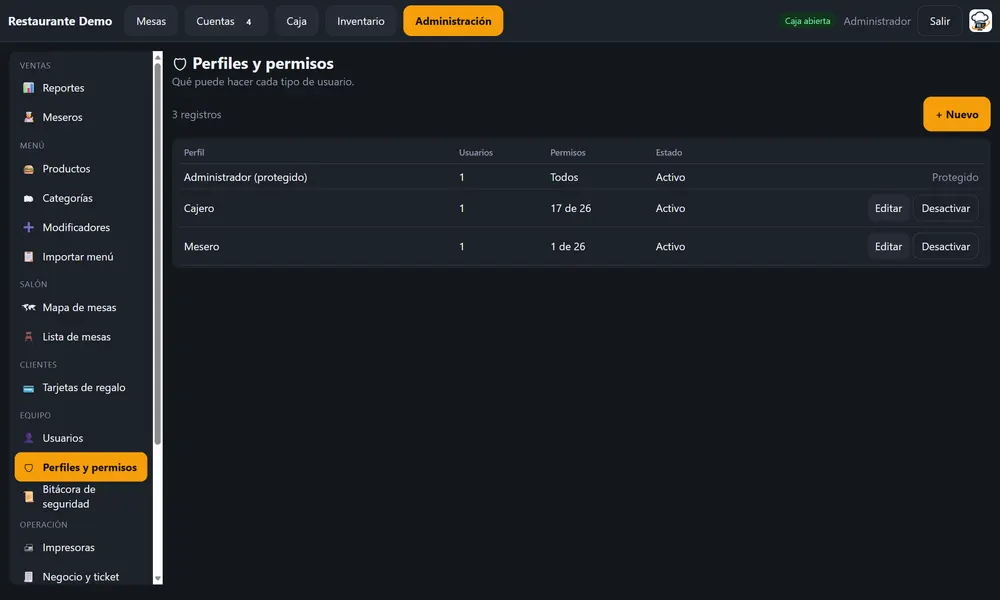Click the Protegido label in Administrador row
This screenshot has width=1000, height=600.
pos(955,177)
